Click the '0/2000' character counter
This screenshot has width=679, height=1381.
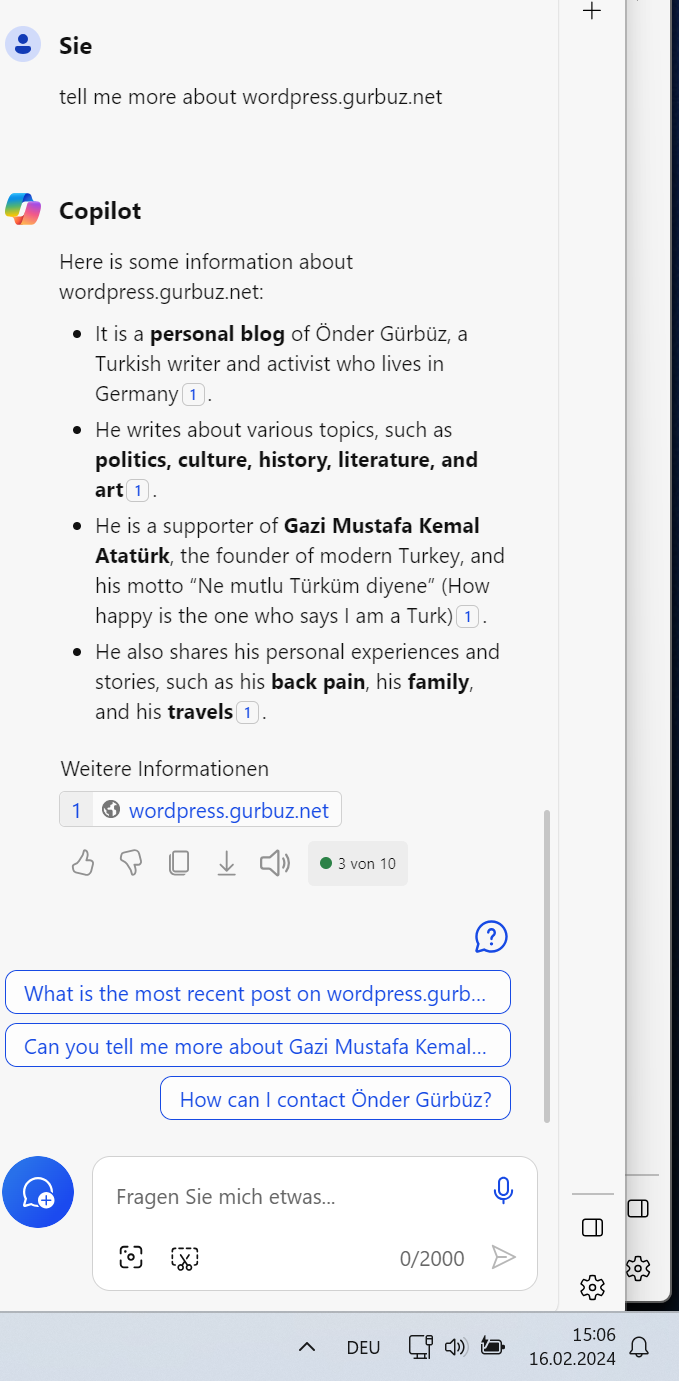tap(432, 1258)
